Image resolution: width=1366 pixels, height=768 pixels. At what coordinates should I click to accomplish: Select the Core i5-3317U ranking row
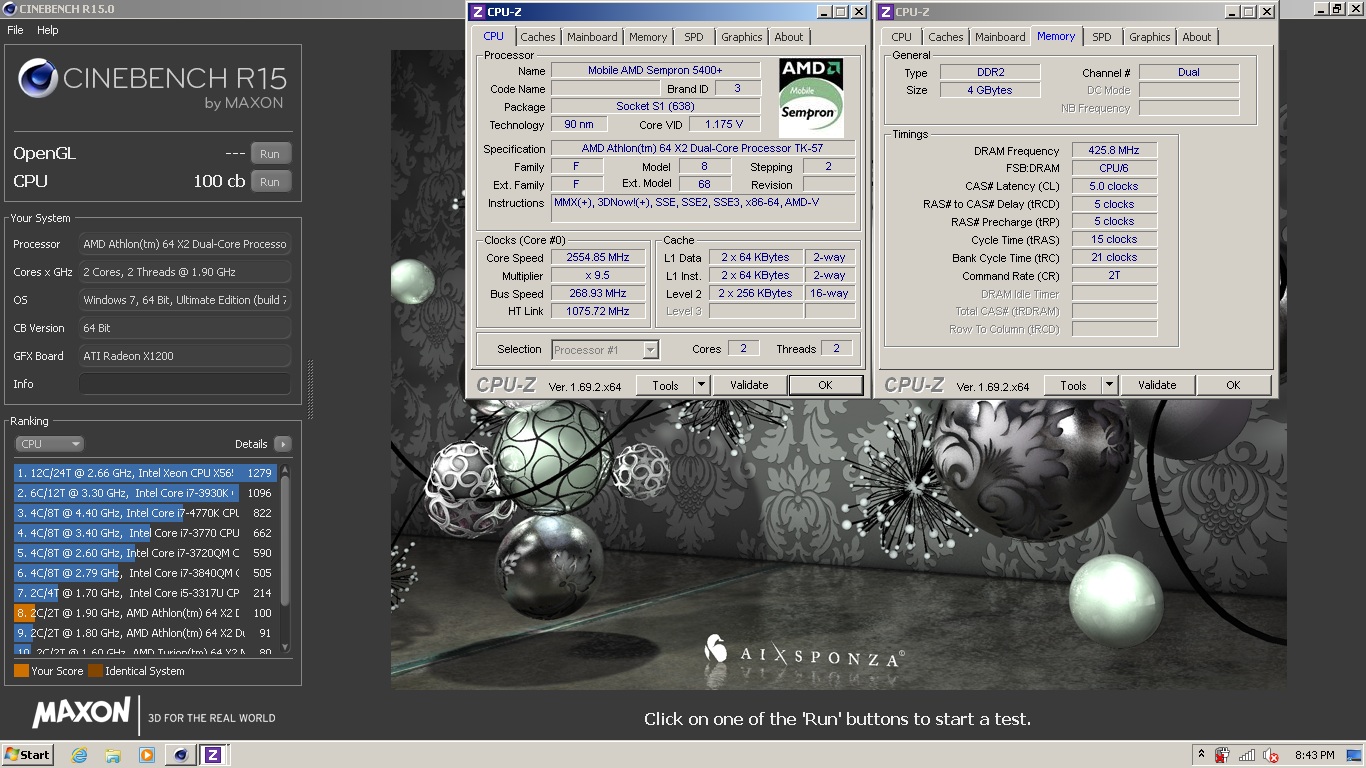click(x=144, y=593)
